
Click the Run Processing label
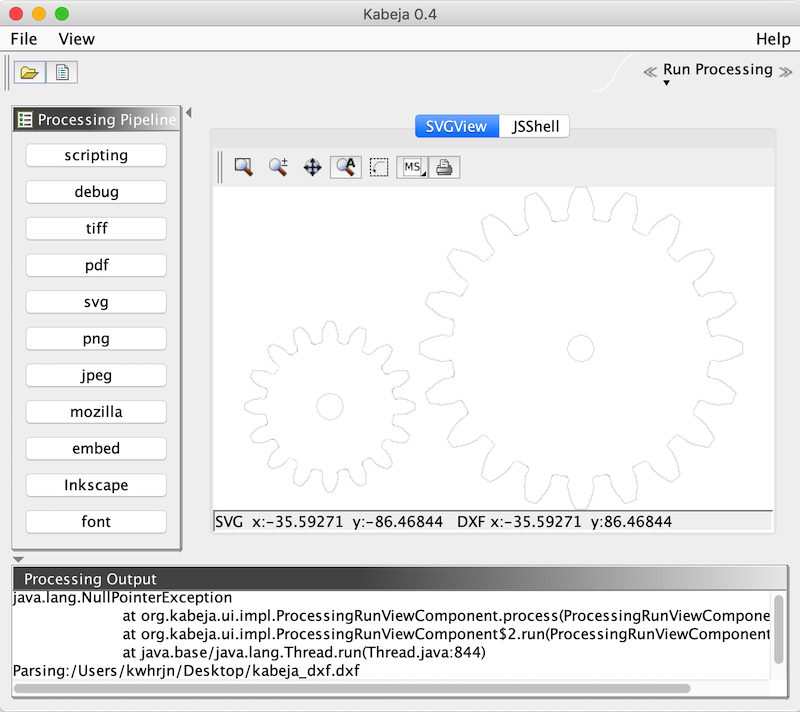[x=718, y=69]
